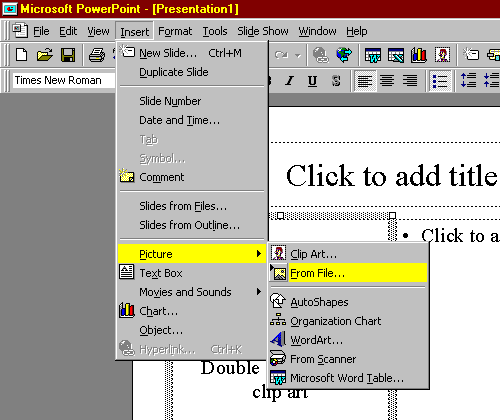
Task: Open the Edit menu
Action: pyautogui.click(x=68, y=31)
